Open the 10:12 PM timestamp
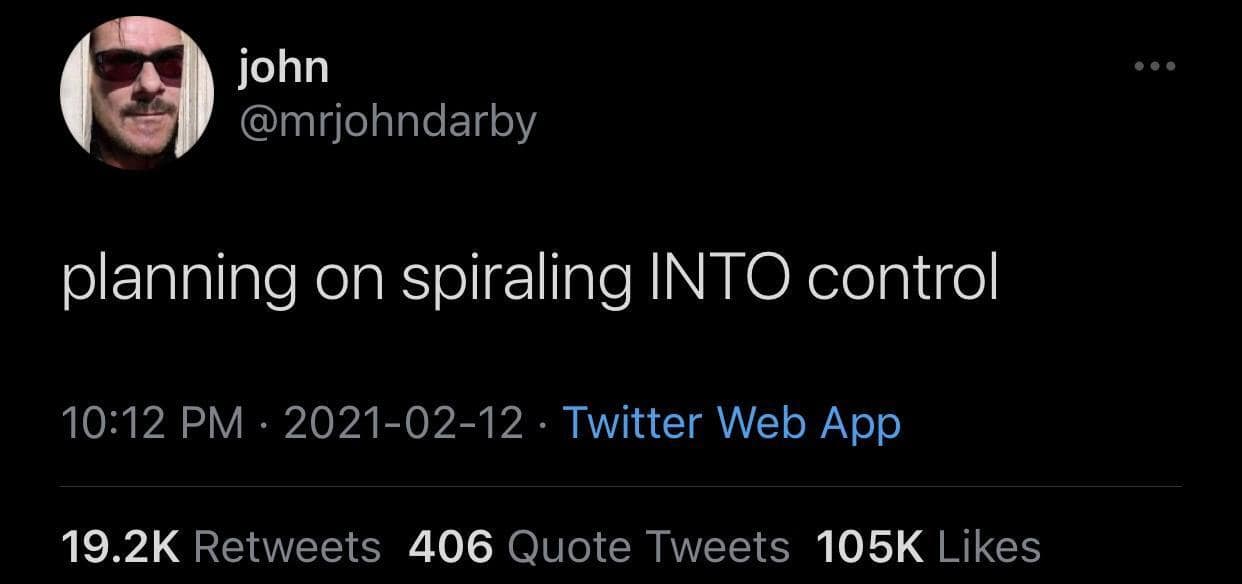Screen dimensions: 1242x584 point(153,423)
